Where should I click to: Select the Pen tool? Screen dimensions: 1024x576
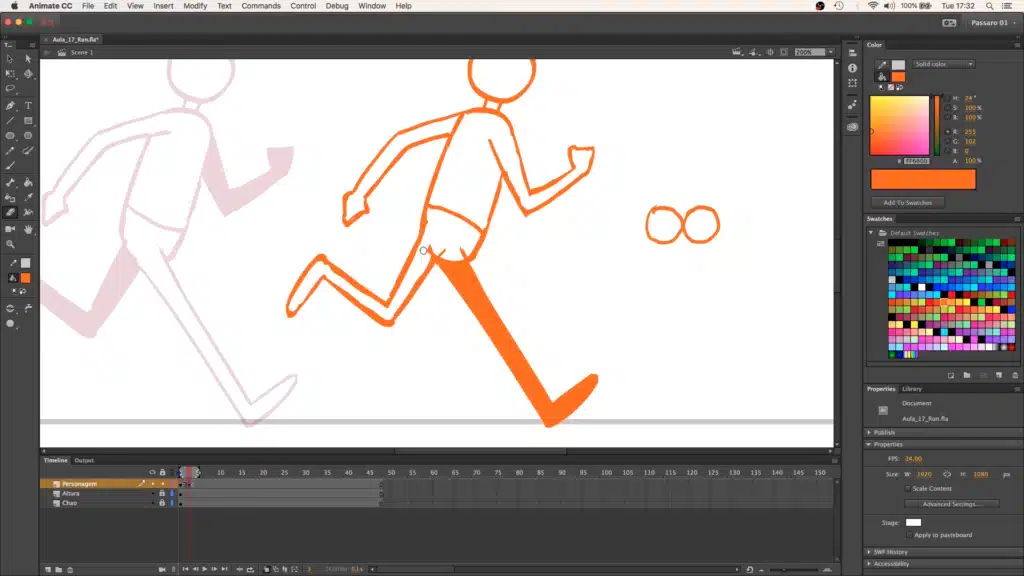pyautogui.click(x=10, y=105)
